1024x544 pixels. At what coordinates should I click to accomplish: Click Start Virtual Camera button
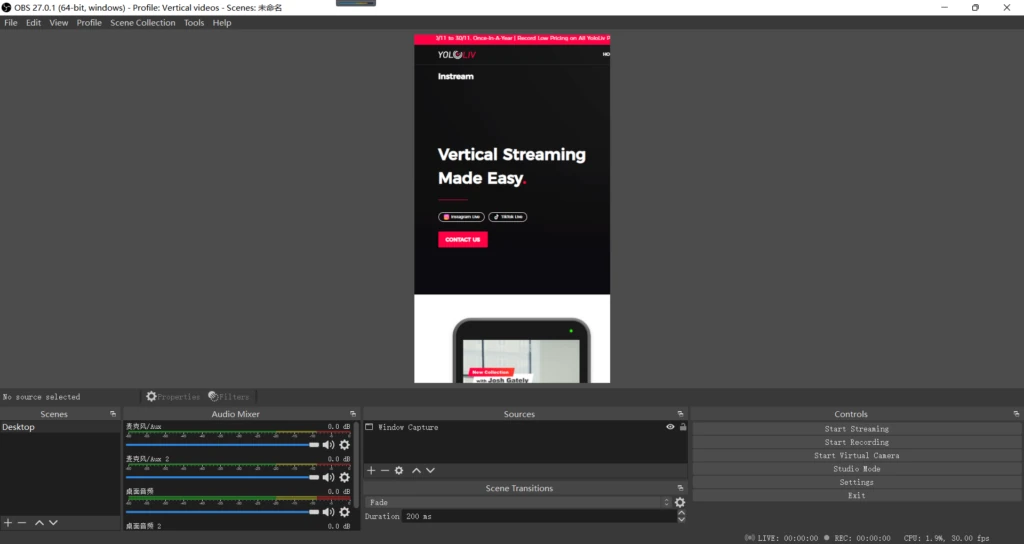[x=856, y=455]
